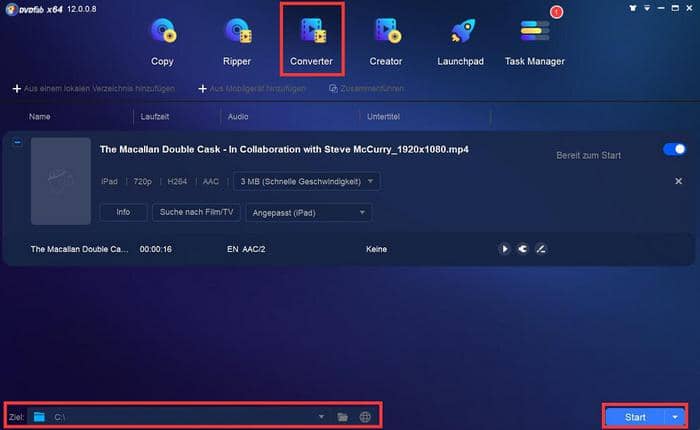This screenshot has width=700, height=430.
Task: Open the Copy module
Action: tap(163, 40)
